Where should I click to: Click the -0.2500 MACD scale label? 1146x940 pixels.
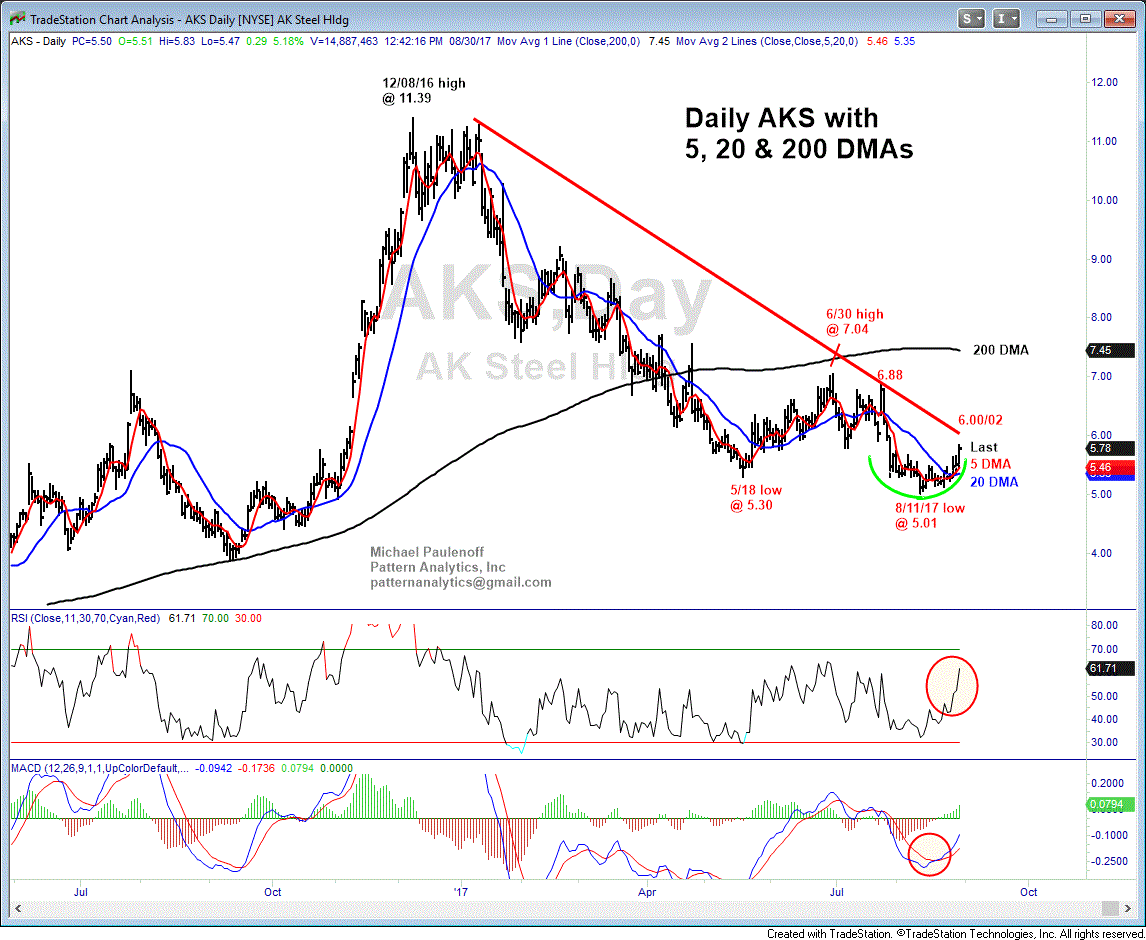[1107, 861]
